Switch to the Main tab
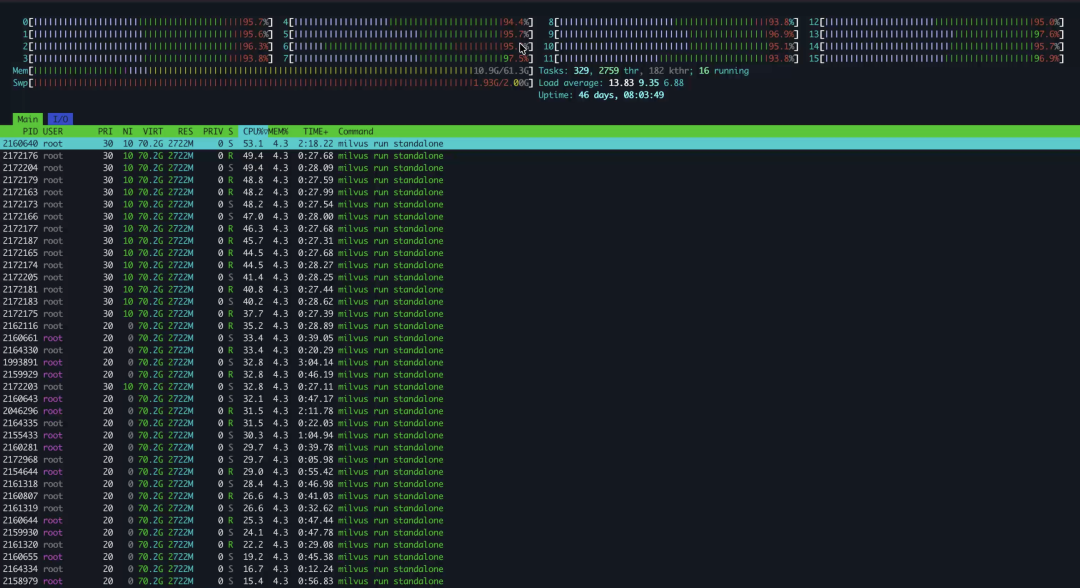This screenshot has width=1080, height=588. 28,119
